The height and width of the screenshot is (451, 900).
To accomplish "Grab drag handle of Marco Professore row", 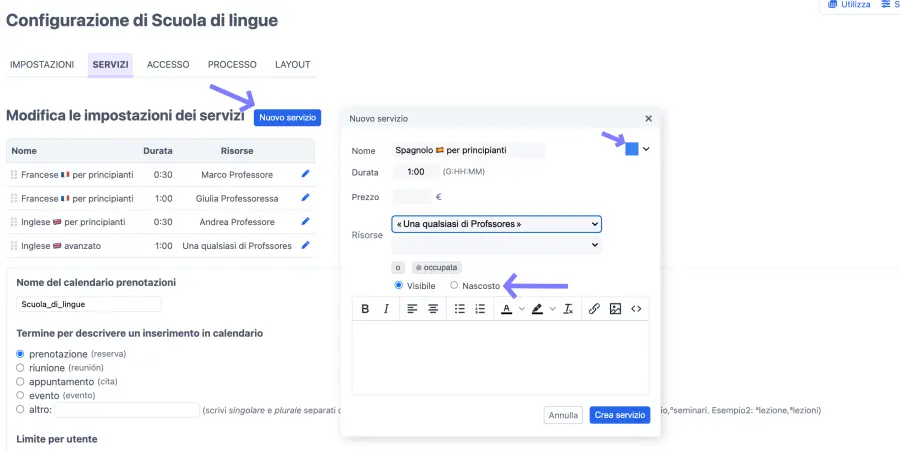I will point(14,174).
